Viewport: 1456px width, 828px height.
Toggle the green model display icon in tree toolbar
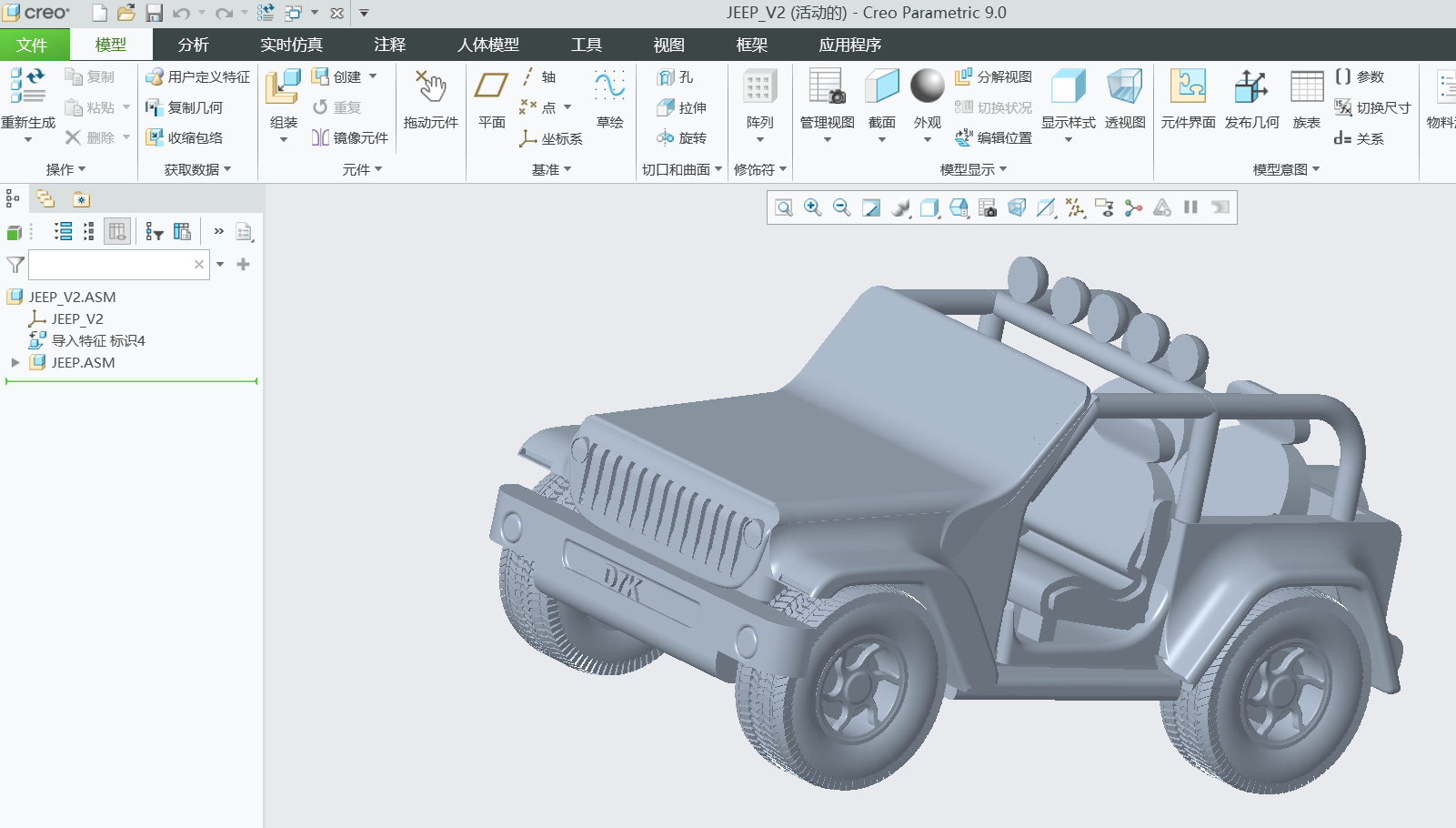coord(15,232)
